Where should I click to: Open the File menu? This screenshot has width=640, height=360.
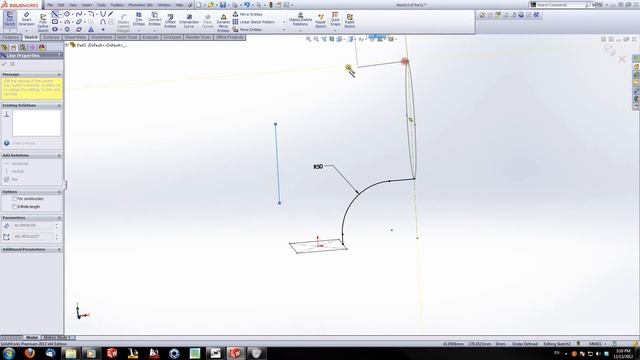pyautogui.click(x=50, y=5)
